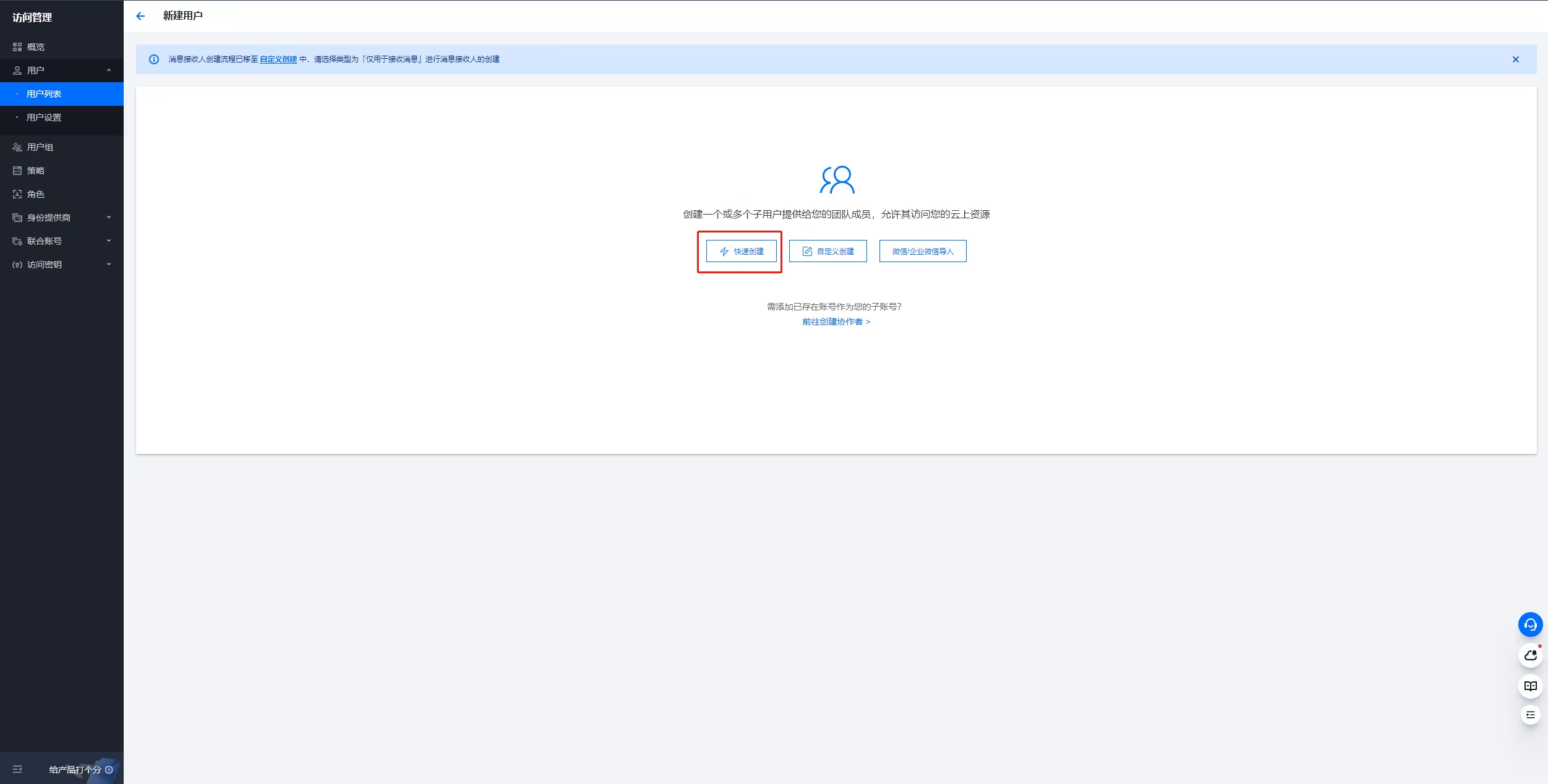Open the 用户设置 submenu item
Screen dimensions: 1548x784
(x=44, y=117)
